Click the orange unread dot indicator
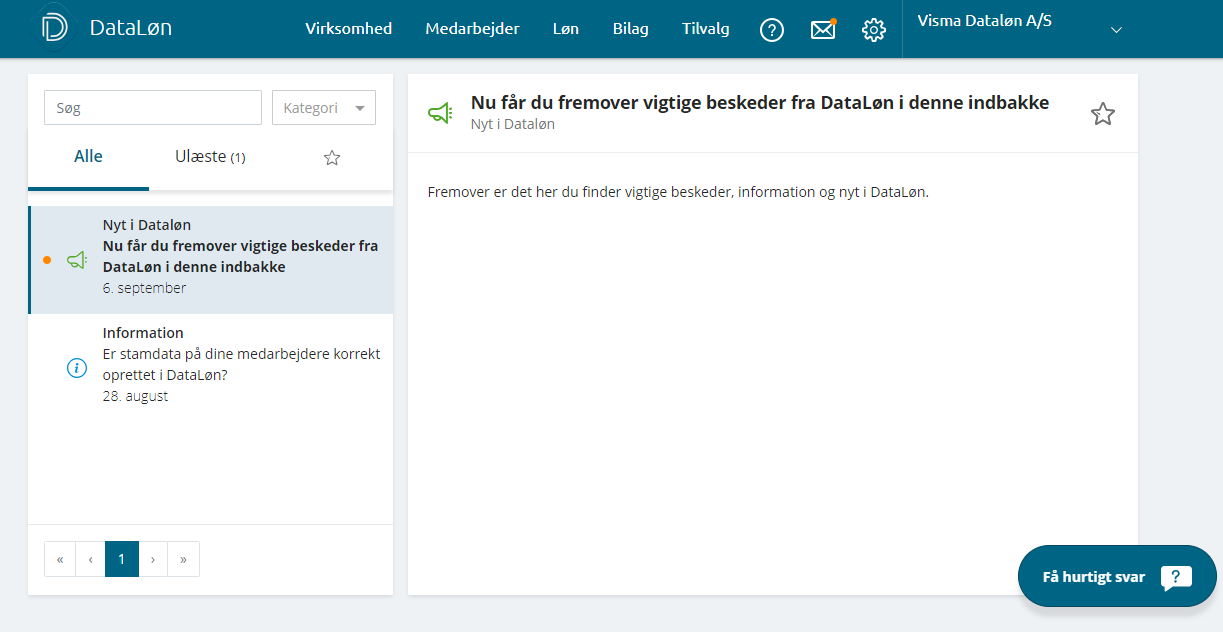Viewport: 1223px width, 632px height. pos(47,260)
